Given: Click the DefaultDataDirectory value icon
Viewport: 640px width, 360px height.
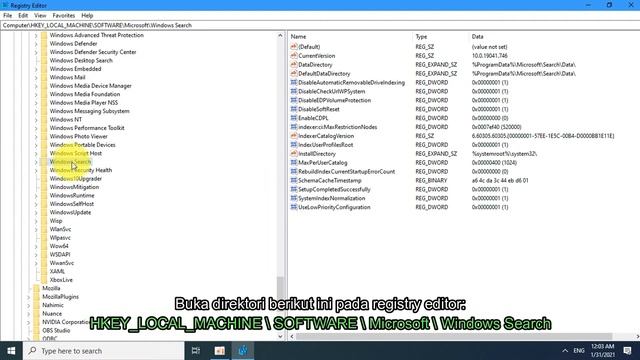Looking at the screenshot, I should [x=293, y=73].
